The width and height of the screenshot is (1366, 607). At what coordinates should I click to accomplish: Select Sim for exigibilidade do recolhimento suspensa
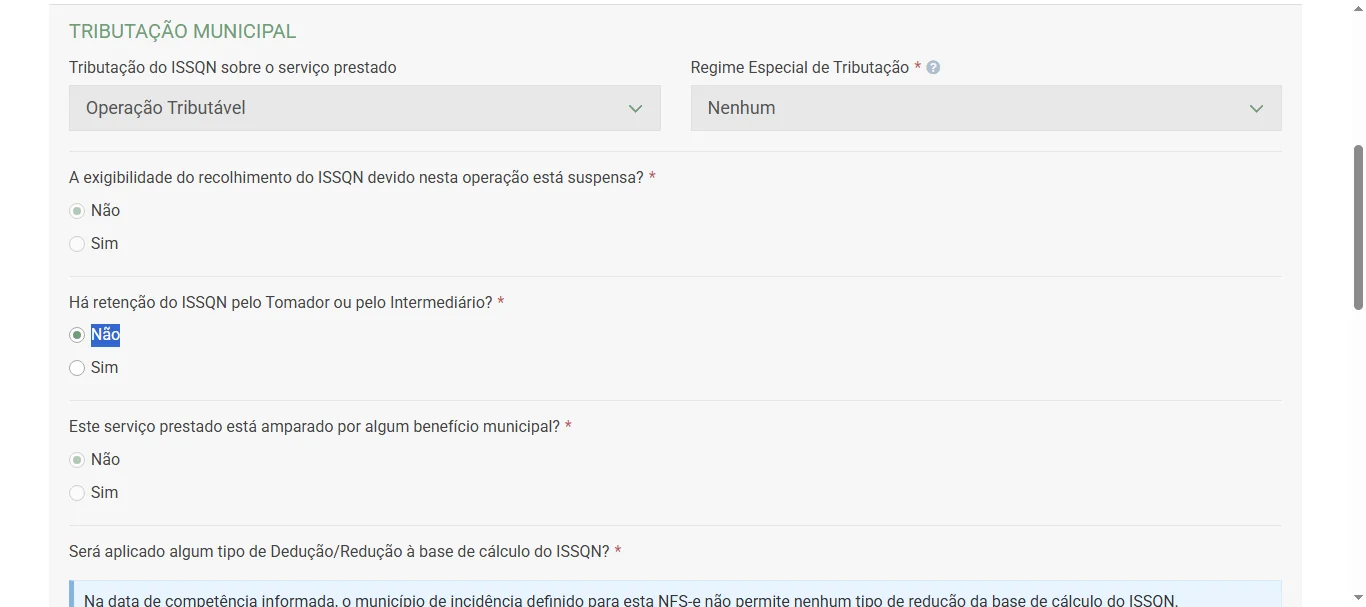tap(77, 243)
